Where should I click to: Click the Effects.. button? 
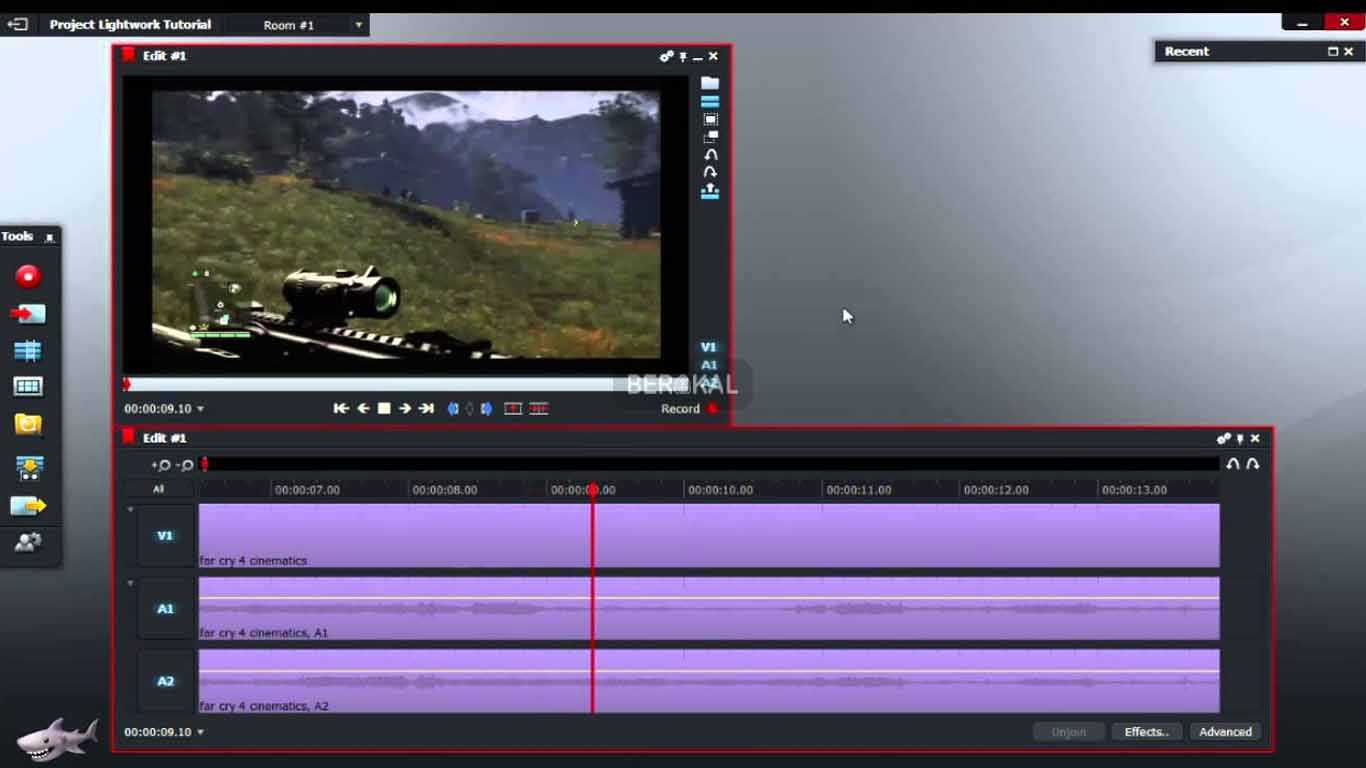(x=1146, y=732)
